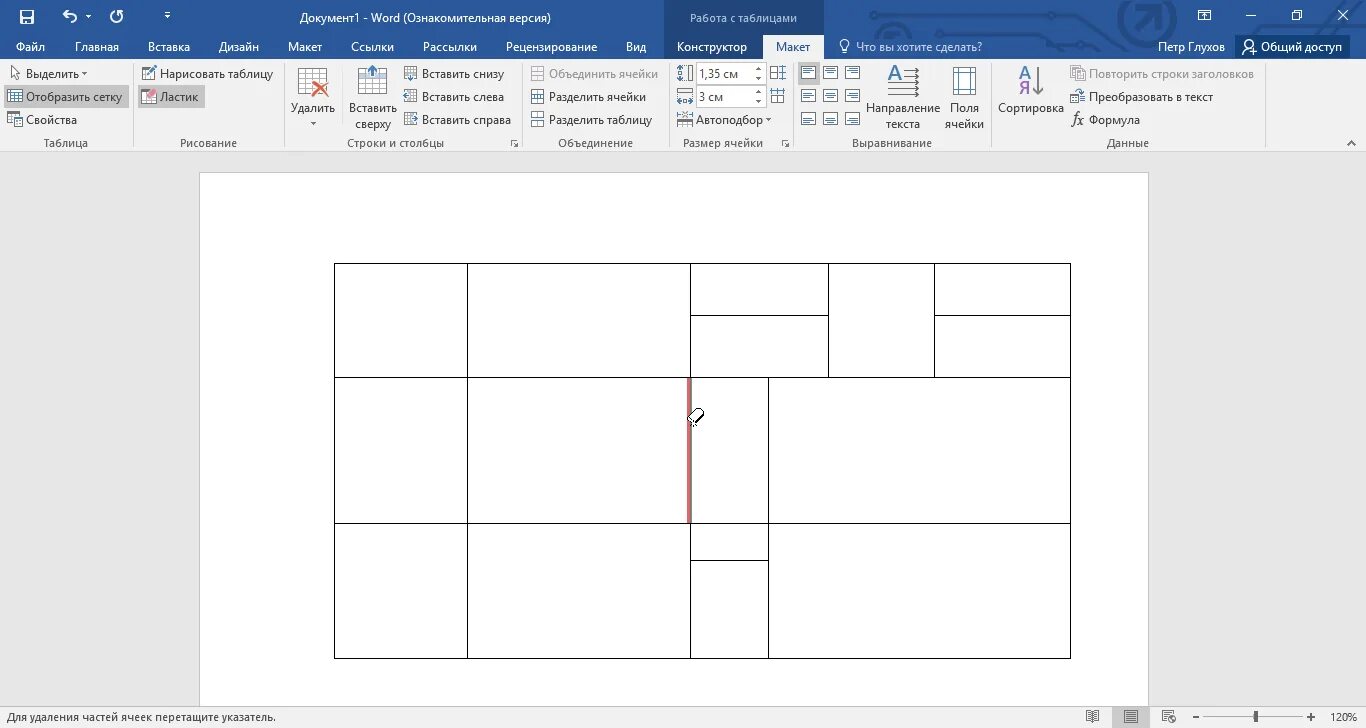Click Направление текста button
1366x728 pixels.
[903, 97]
